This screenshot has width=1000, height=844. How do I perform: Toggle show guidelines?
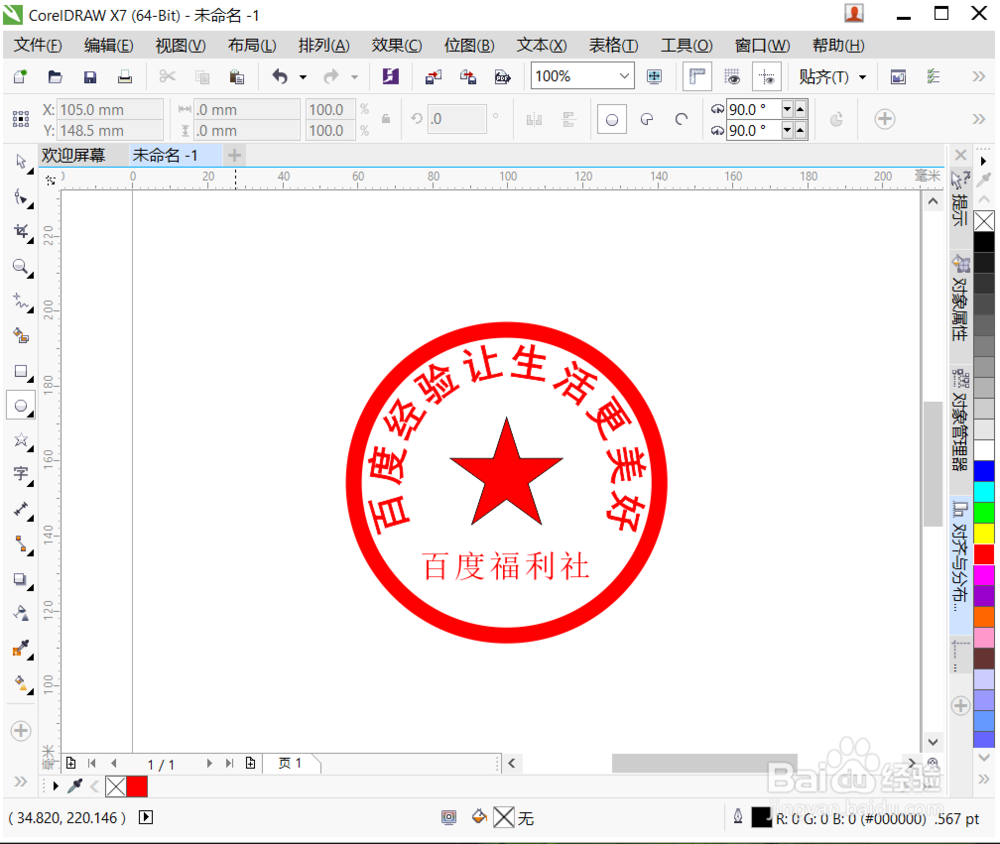[x=767, y=77]
